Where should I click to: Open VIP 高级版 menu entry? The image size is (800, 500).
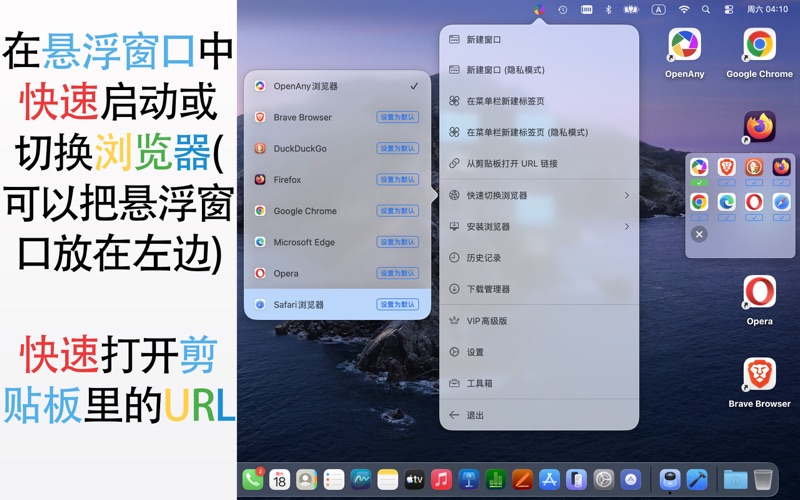coord(539,320)
